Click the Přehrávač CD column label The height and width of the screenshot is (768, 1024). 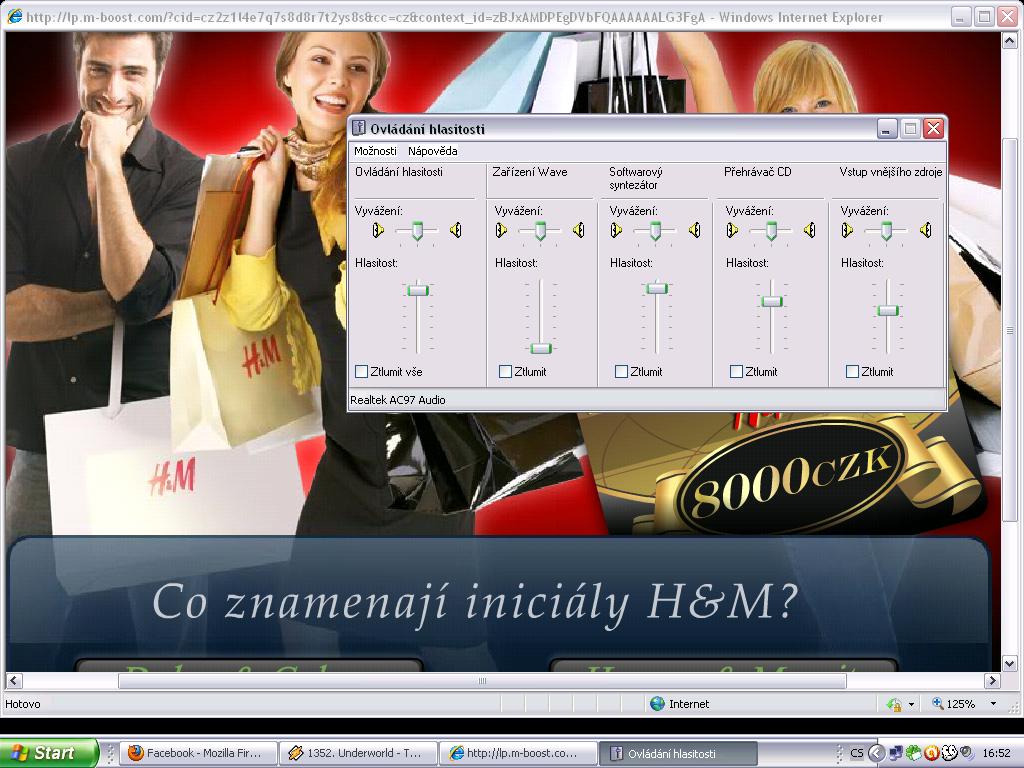[758, 172]
